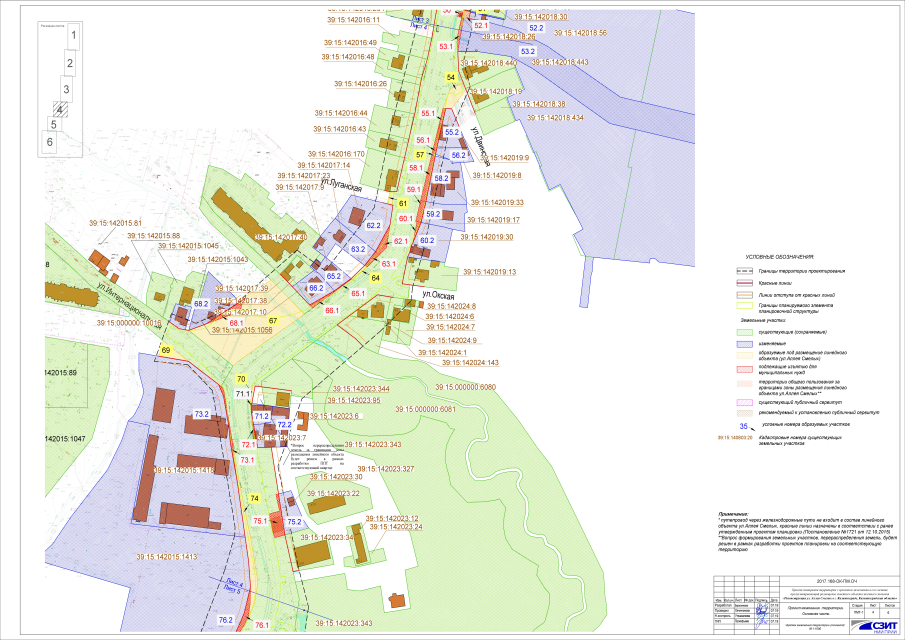
Task: Click sheet 5 in the layout diagram
Action: pos(53,125)
